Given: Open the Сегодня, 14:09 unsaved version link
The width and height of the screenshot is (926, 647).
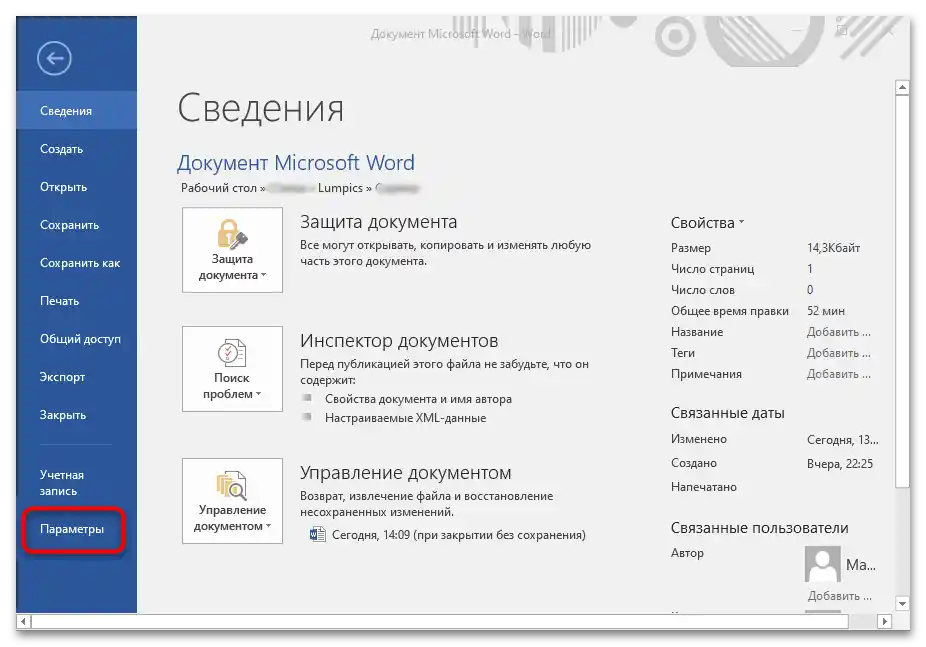Looking at the screenshot, I should click(x=458, y=535).
